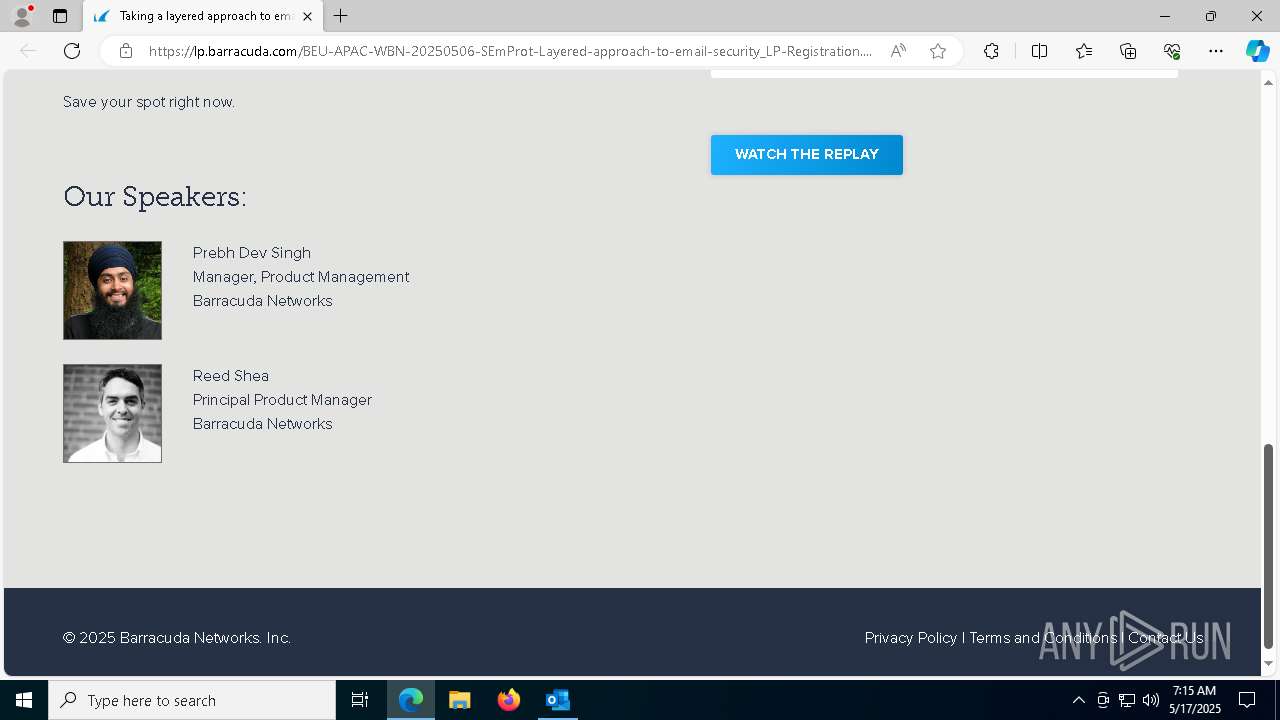Screen dimensions: 1280x720
Task: Open Settings and more menu
Action: tap(1216, 51)
